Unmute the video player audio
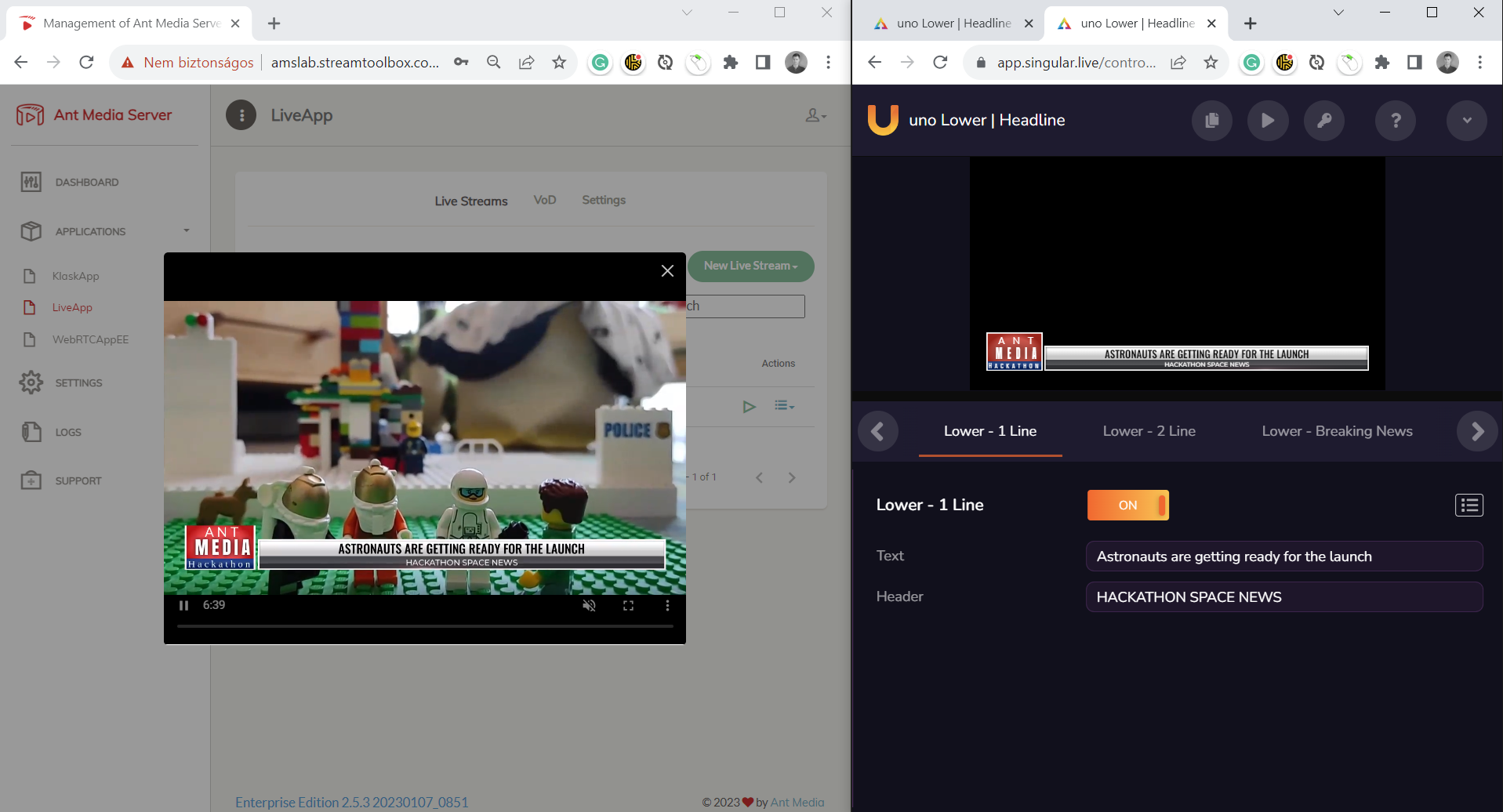Image resolution: width=1503 pixels, height=812 pixels. [x=589, y=606]
